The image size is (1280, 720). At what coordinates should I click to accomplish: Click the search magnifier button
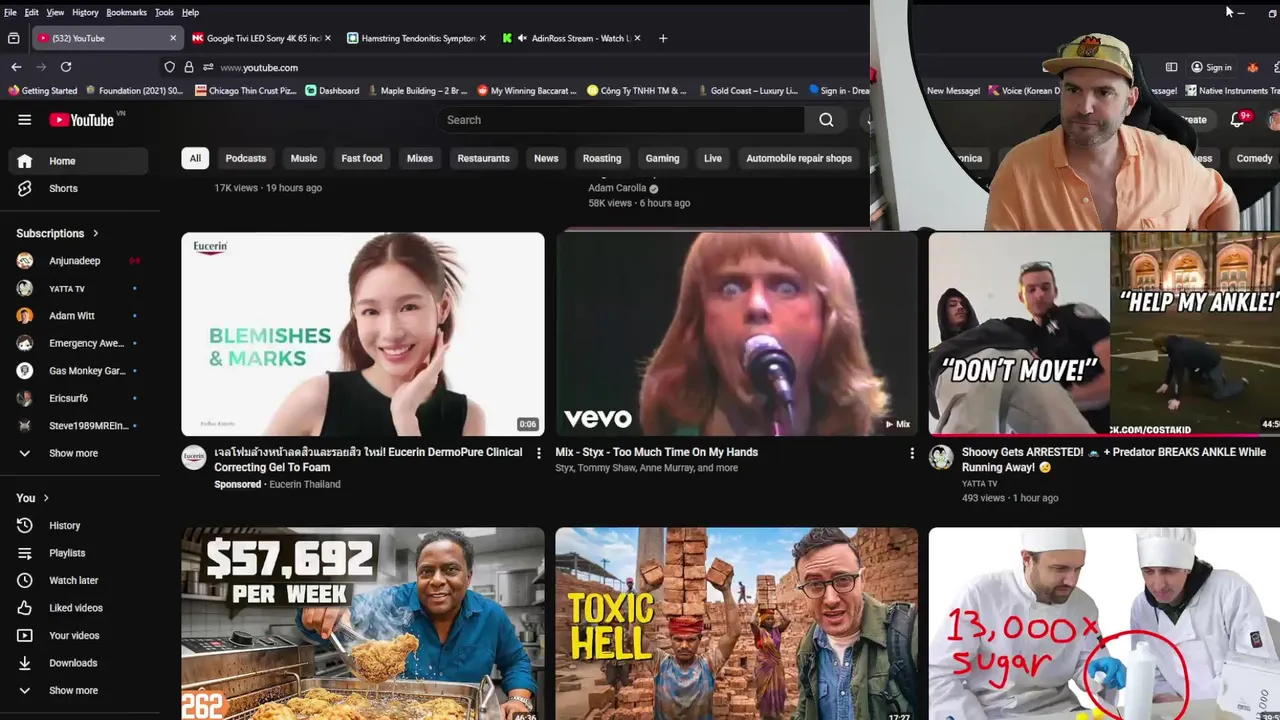(826, 120)
